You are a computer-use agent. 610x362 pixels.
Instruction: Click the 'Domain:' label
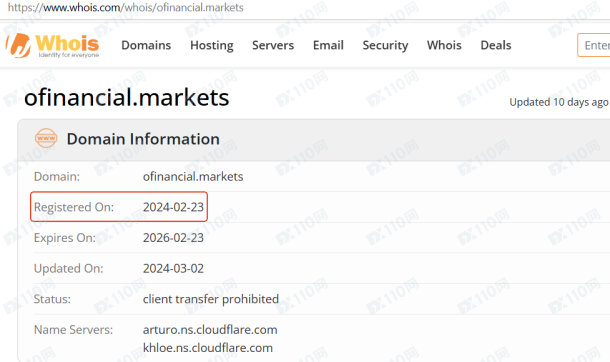(57, 177)
